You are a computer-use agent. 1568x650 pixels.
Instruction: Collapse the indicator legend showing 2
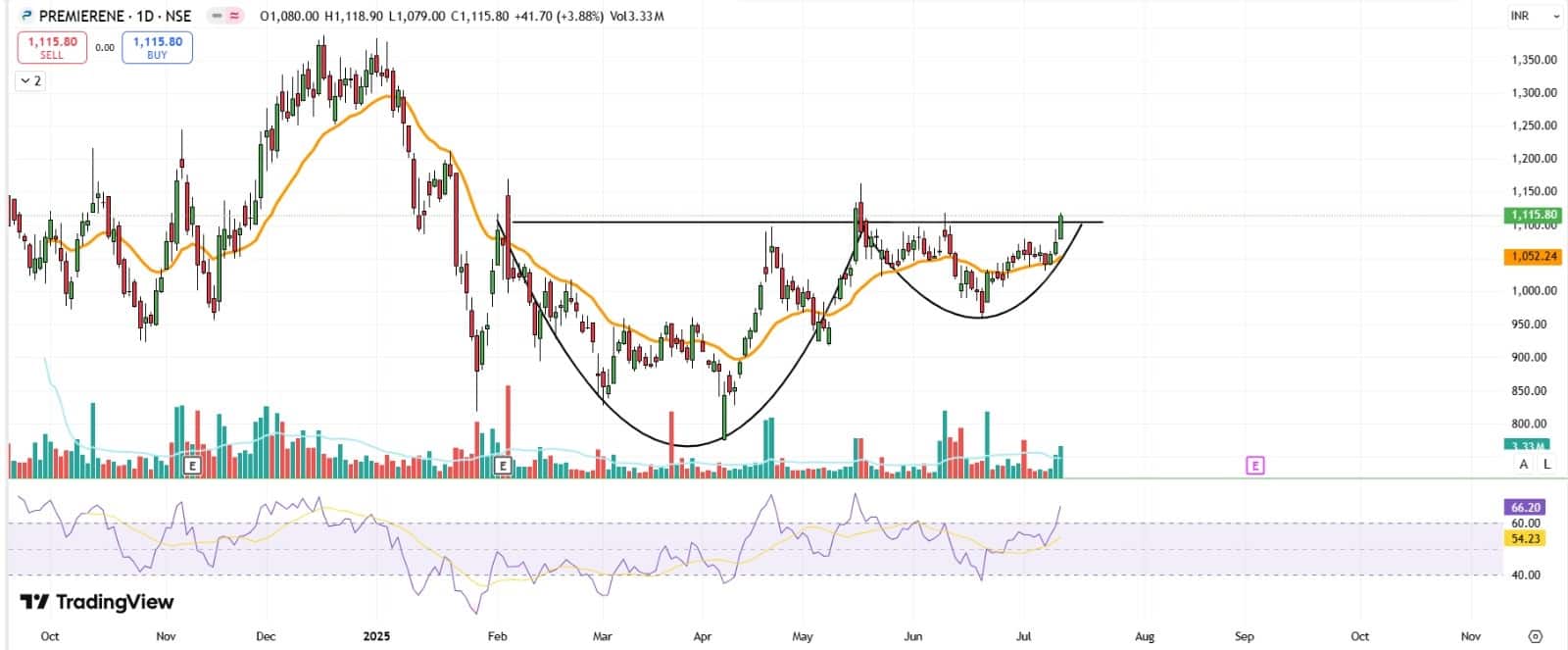pyautogui.click(x=30, y=80)
